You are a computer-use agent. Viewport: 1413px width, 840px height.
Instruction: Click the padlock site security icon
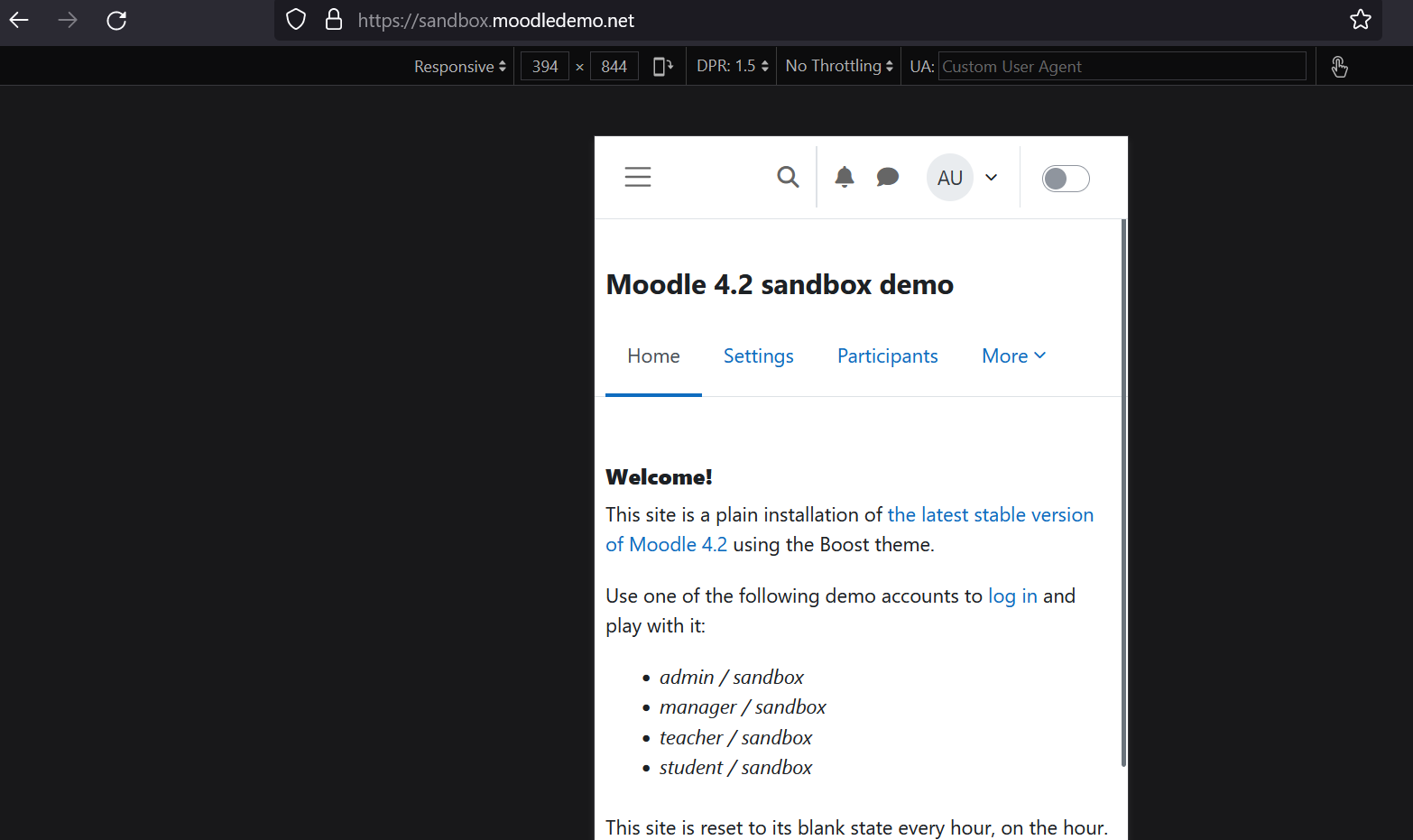click(334, 20)
